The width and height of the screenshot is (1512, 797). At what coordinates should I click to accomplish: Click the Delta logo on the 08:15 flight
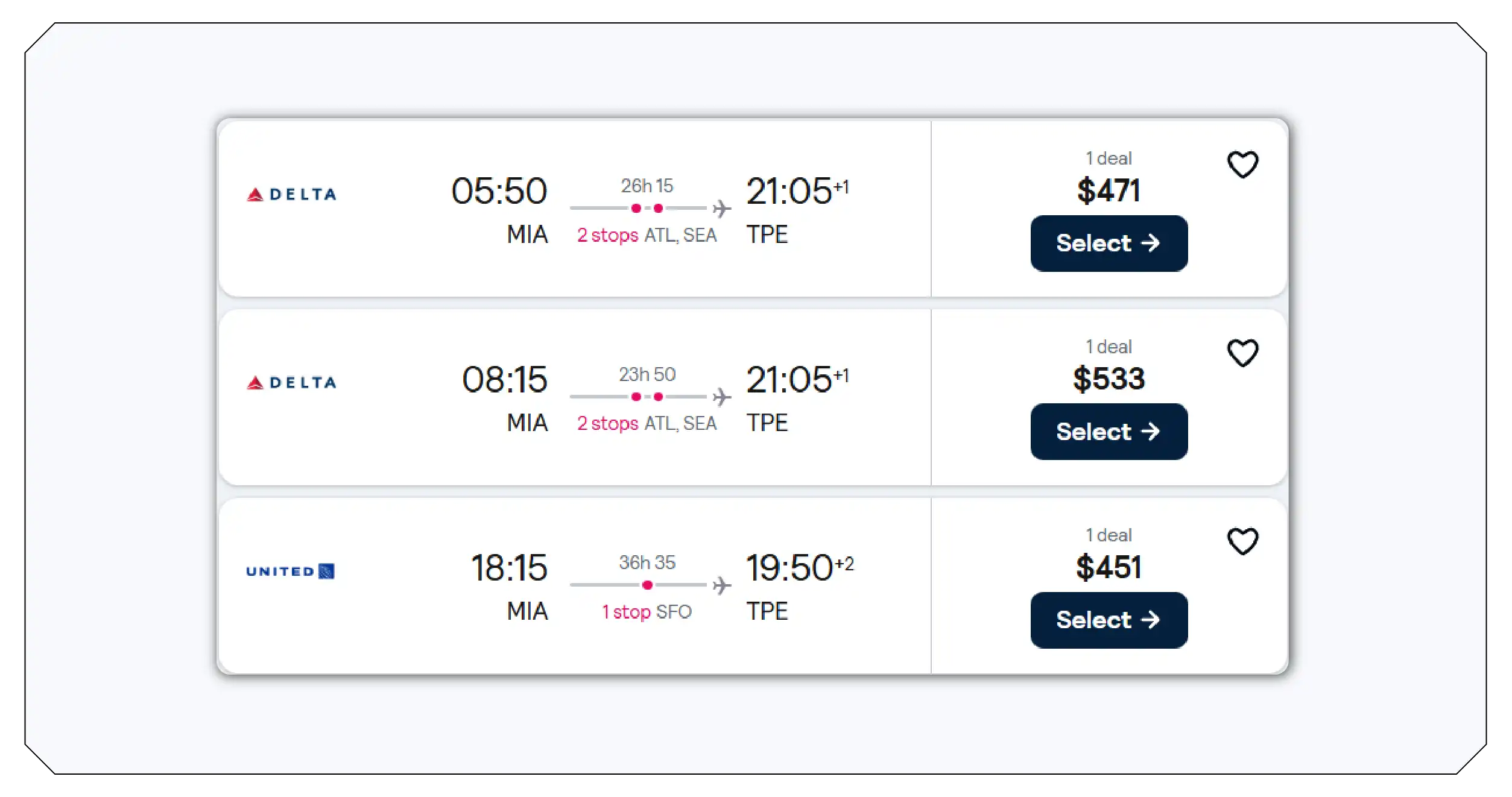(x=291, y=382)
